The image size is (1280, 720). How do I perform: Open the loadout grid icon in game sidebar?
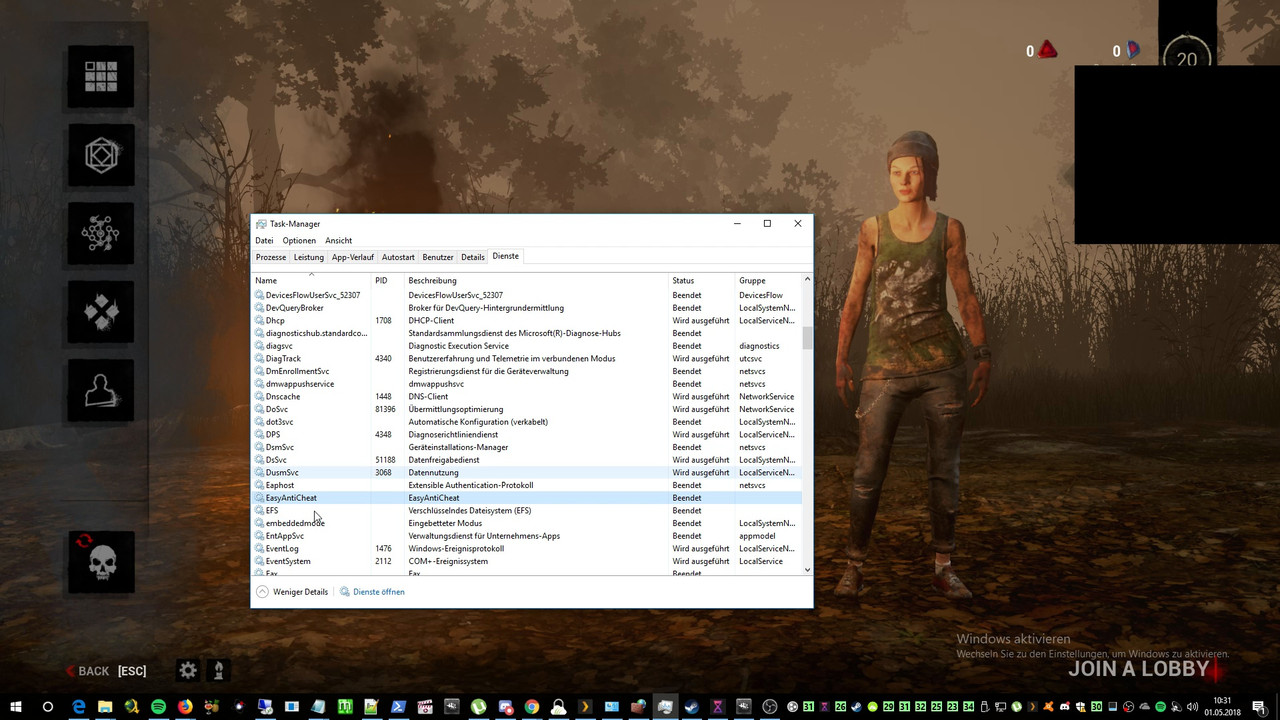pos(101,77)
